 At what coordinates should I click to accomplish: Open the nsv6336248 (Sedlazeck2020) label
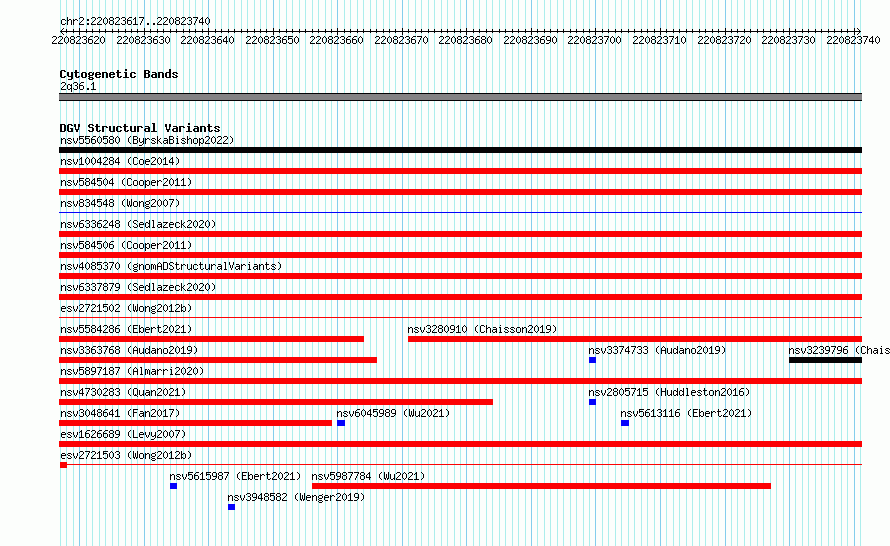coord(138,224)
